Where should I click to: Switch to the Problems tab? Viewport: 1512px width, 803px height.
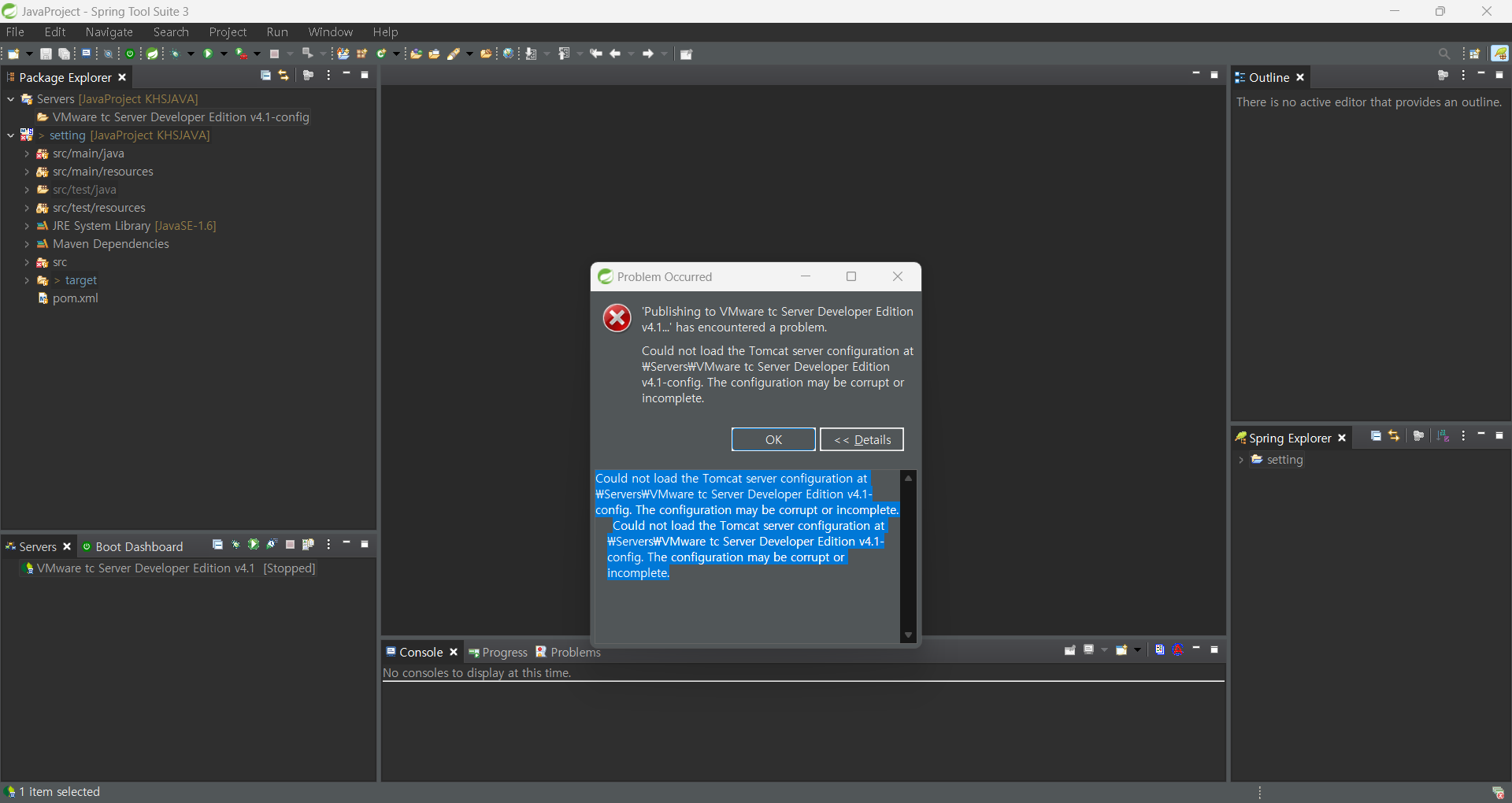pos(568,652)
